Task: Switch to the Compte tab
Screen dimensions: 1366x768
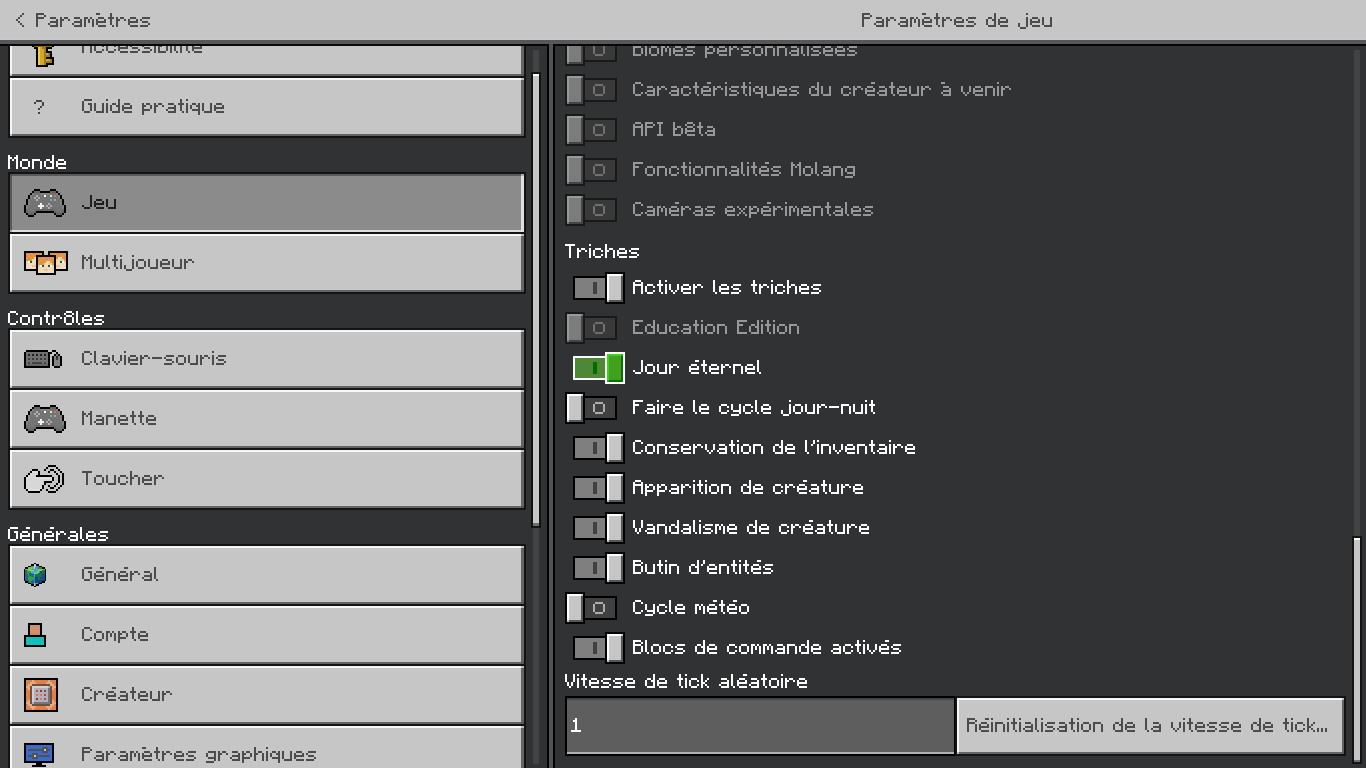Action: (266, 635)
